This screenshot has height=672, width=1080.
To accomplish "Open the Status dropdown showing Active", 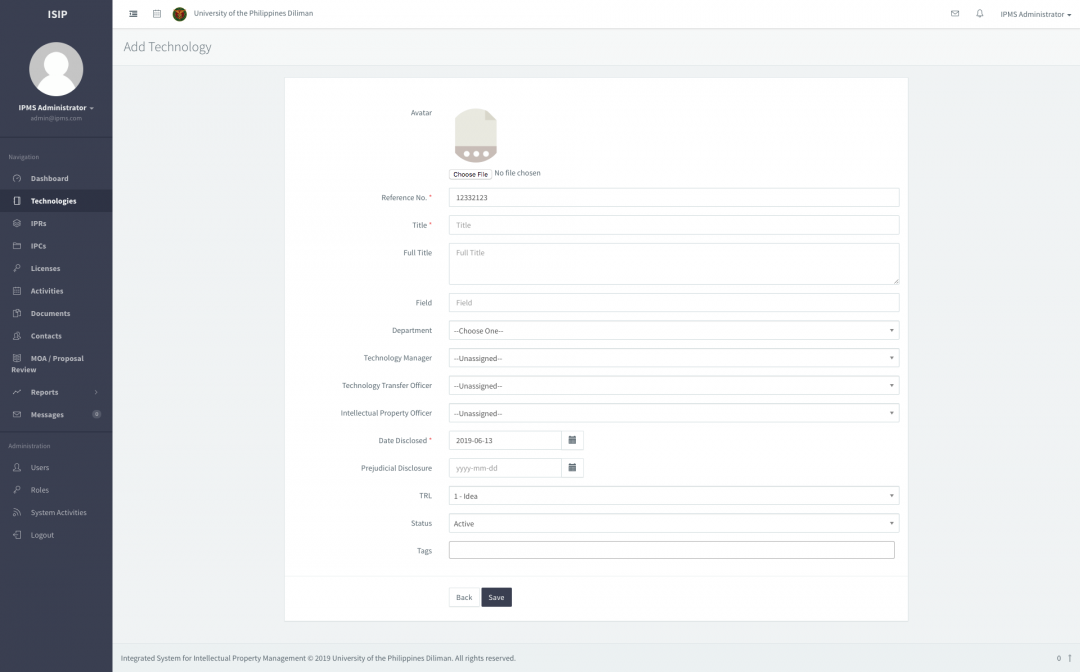I will [674, 523].
